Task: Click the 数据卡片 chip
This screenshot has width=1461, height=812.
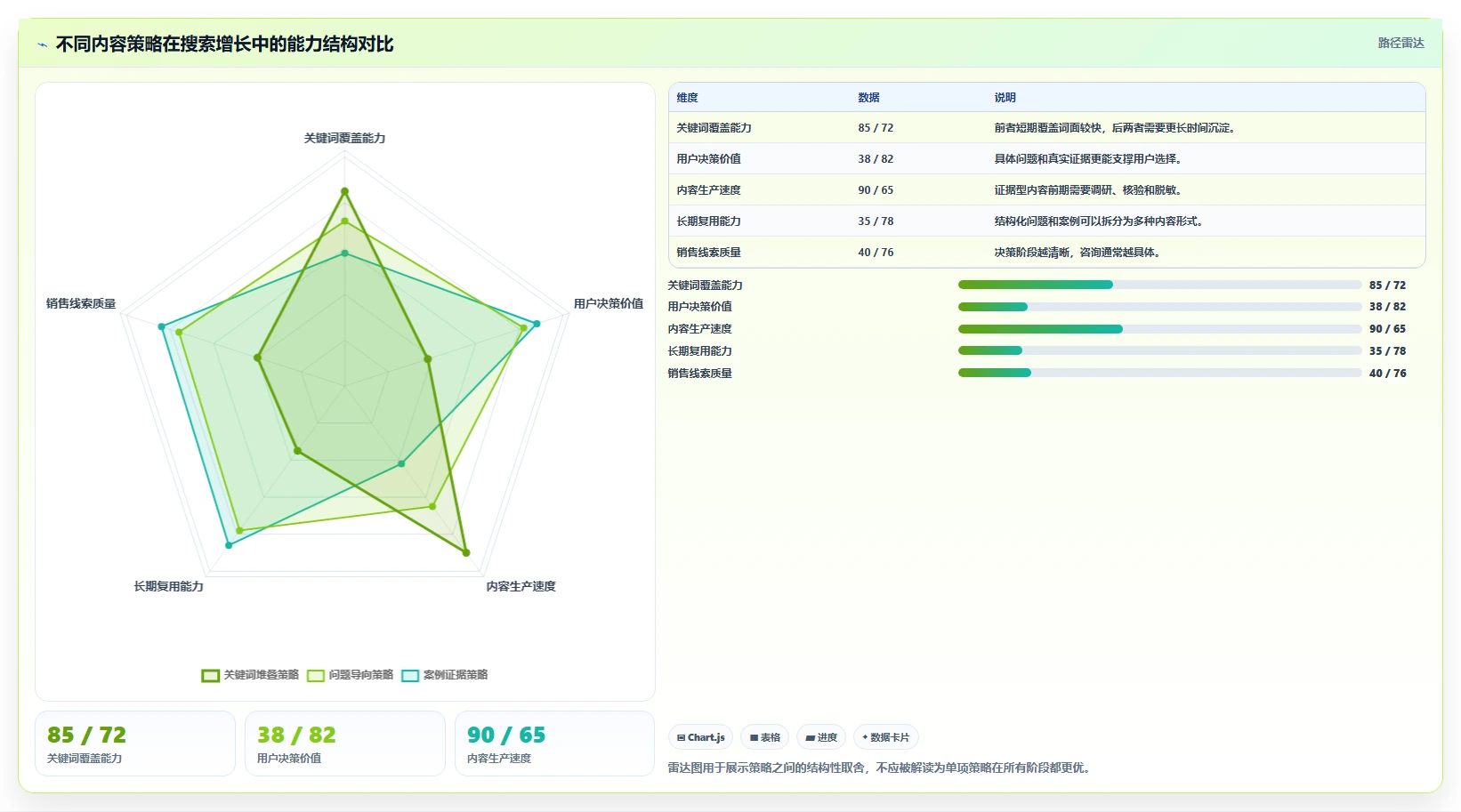Action: [x=886, y=737]
